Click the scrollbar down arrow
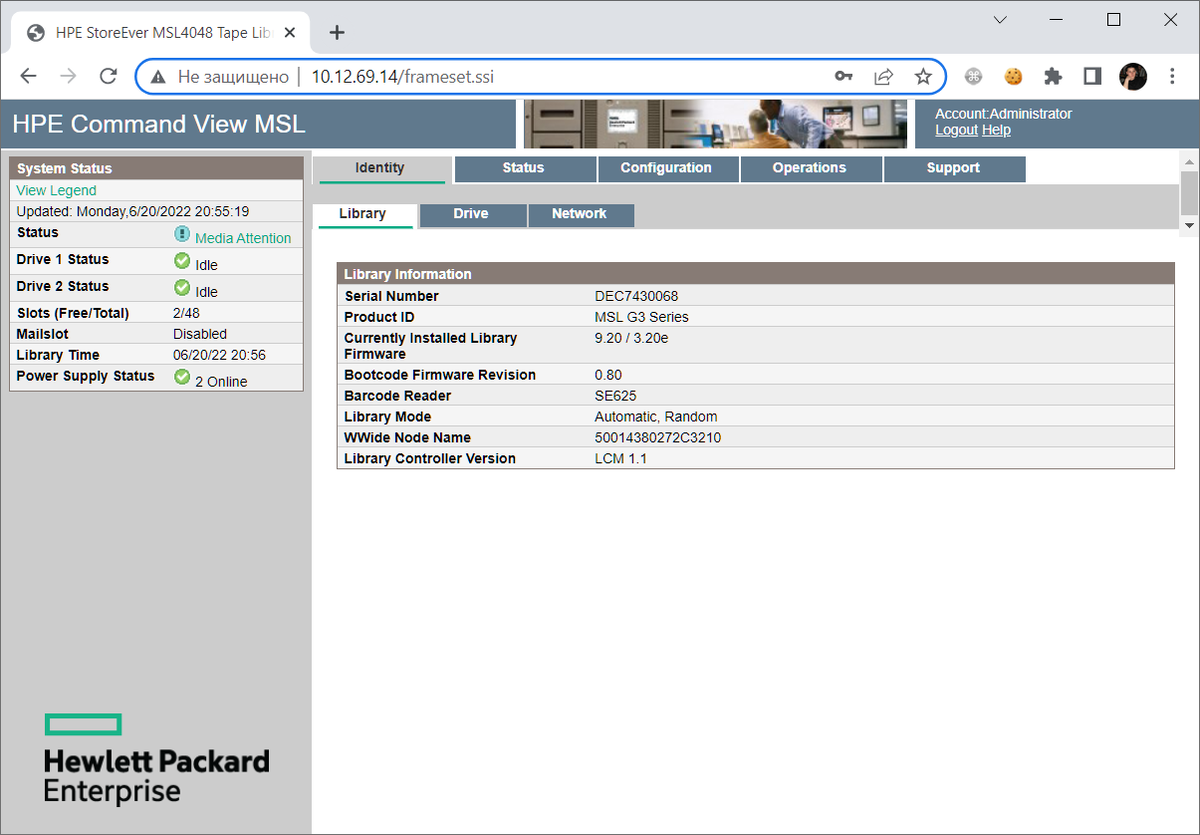This screenshot has height=835, width=1200. (x=1189, y=225)
